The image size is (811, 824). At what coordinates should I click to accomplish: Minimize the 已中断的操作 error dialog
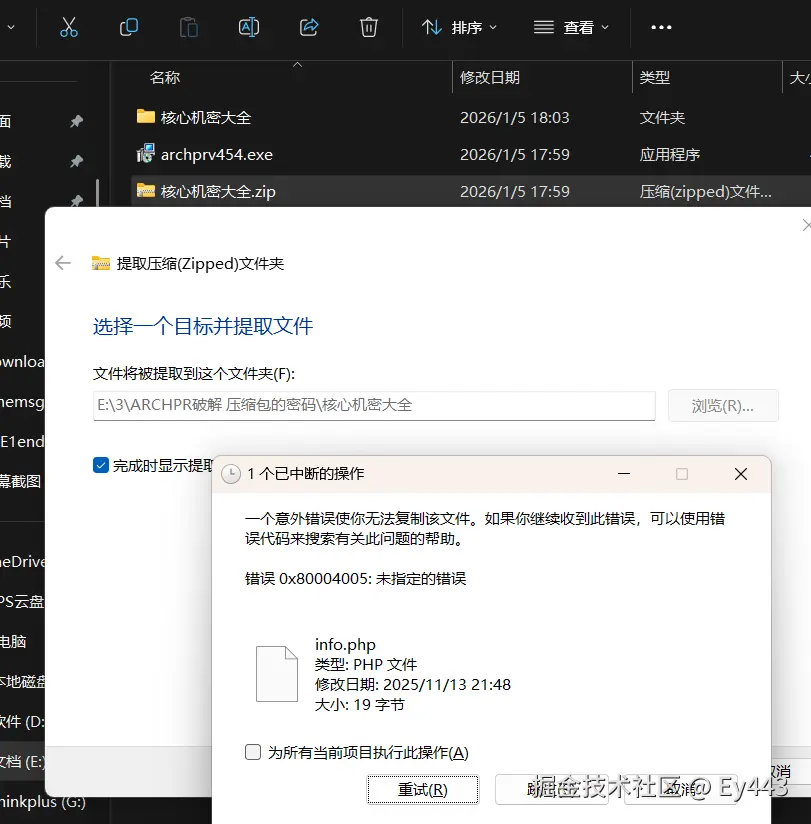coord(624,473)
